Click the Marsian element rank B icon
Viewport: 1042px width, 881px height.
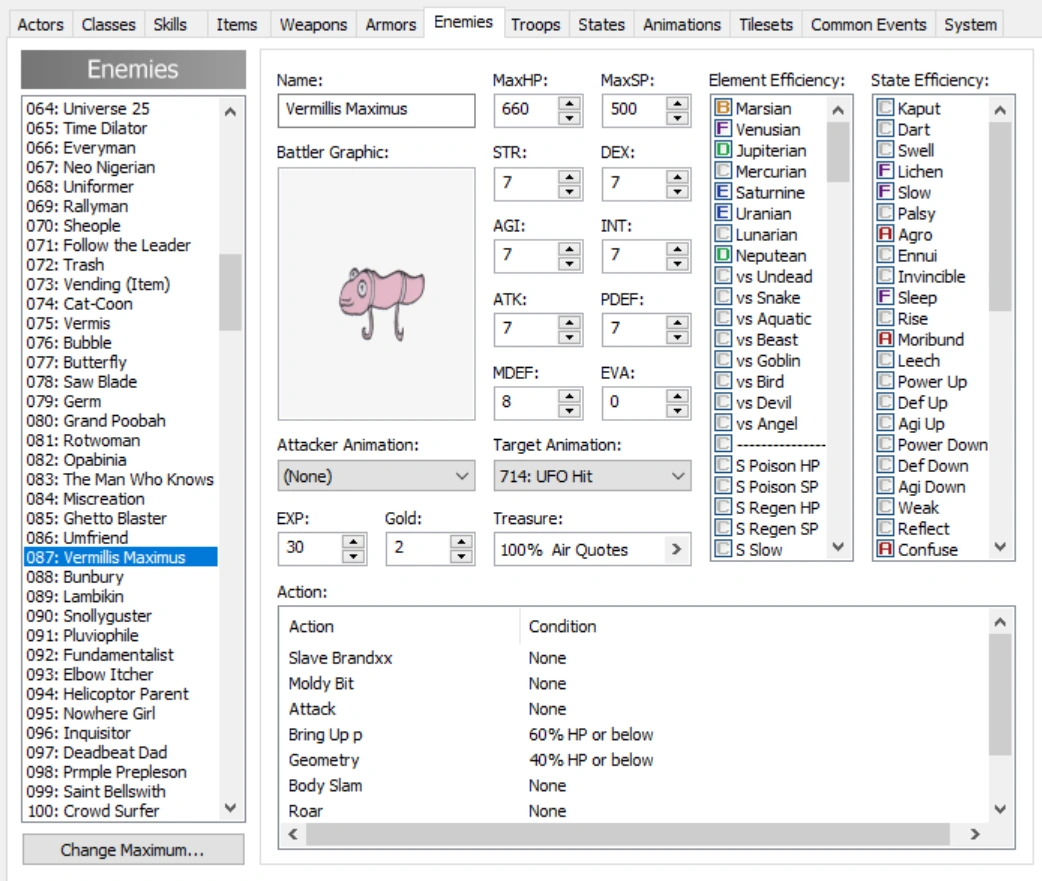point(723,108)
